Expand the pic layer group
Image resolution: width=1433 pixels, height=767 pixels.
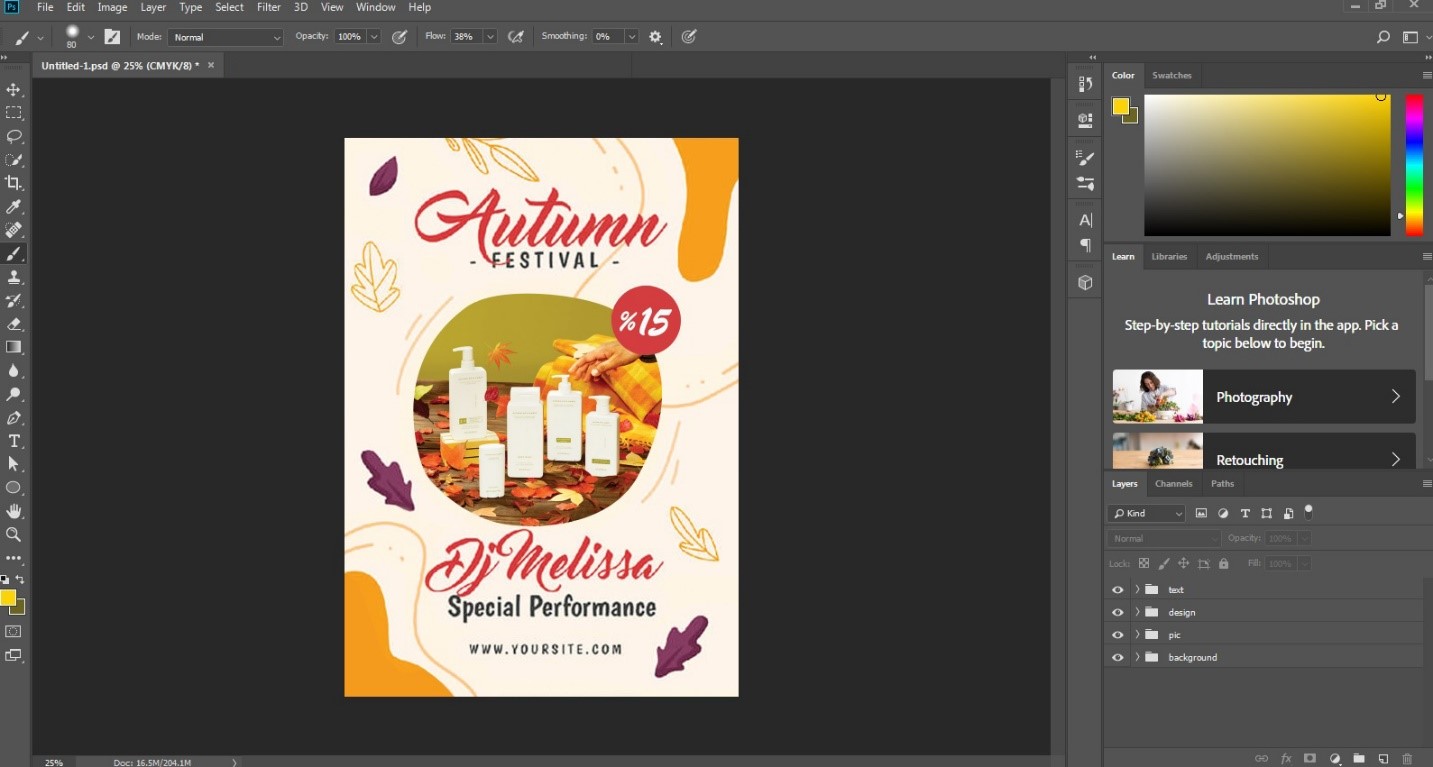[1137, 635]
